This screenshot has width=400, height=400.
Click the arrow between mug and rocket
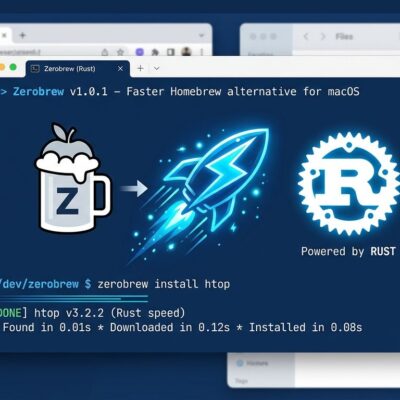(x=134, y=189)
